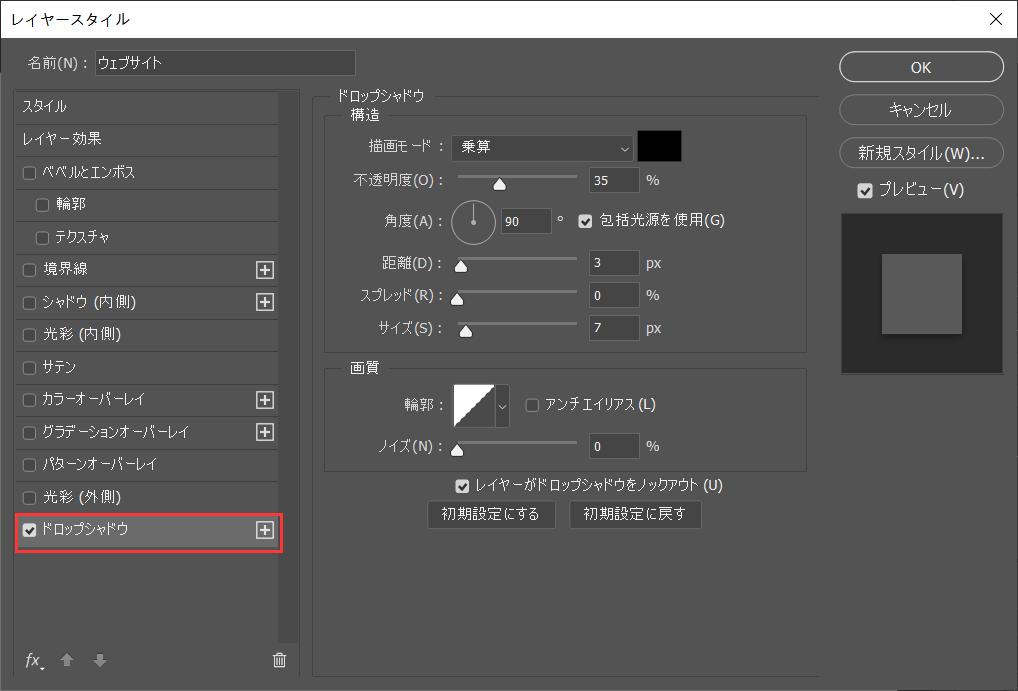Click the fx add effect icon
Image resolution: width=1018 pixels, height=691 pixels.
click(x=34, y=660)
